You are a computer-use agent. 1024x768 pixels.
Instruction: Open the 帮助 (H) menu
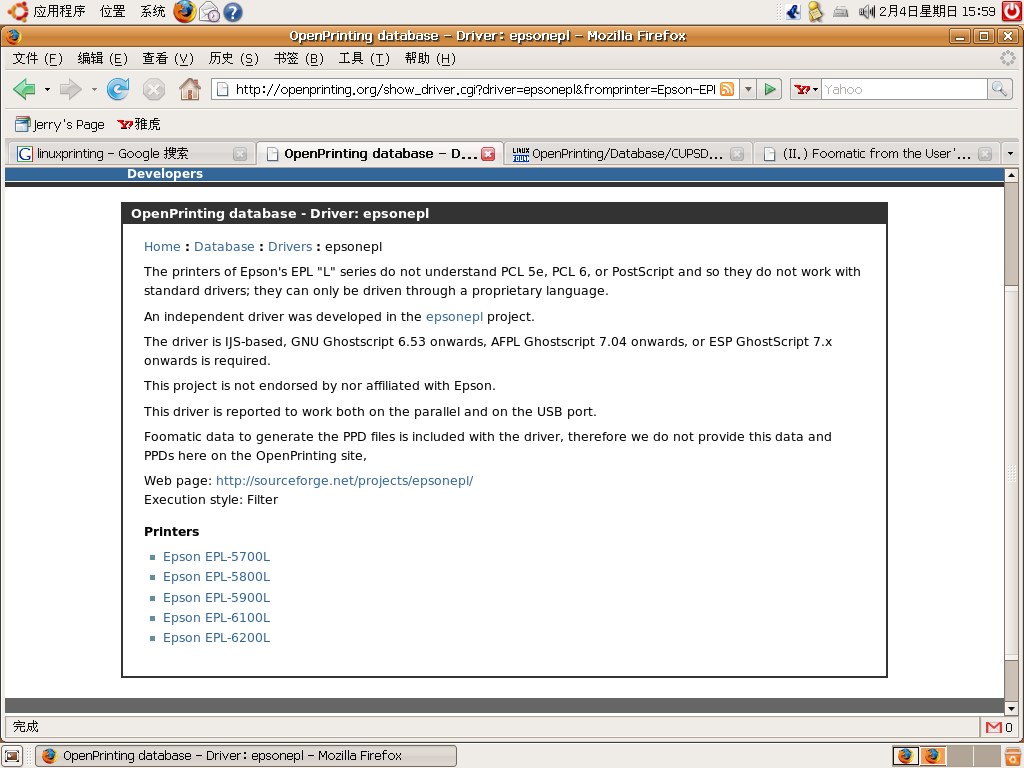(430, 59)
